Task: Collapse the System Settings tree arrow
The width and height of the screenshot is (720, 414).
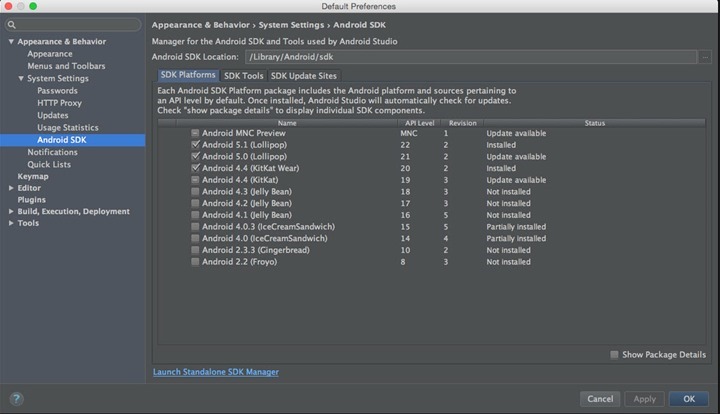Action: coord(21,78)
